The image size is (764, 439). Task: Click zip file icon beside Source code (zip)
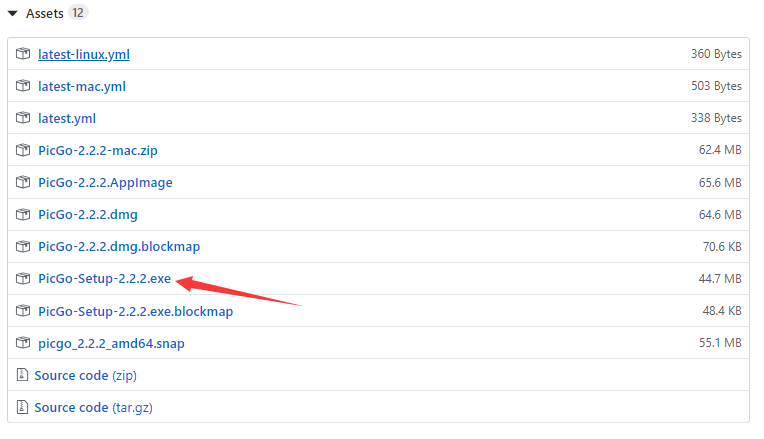point(22,374)
